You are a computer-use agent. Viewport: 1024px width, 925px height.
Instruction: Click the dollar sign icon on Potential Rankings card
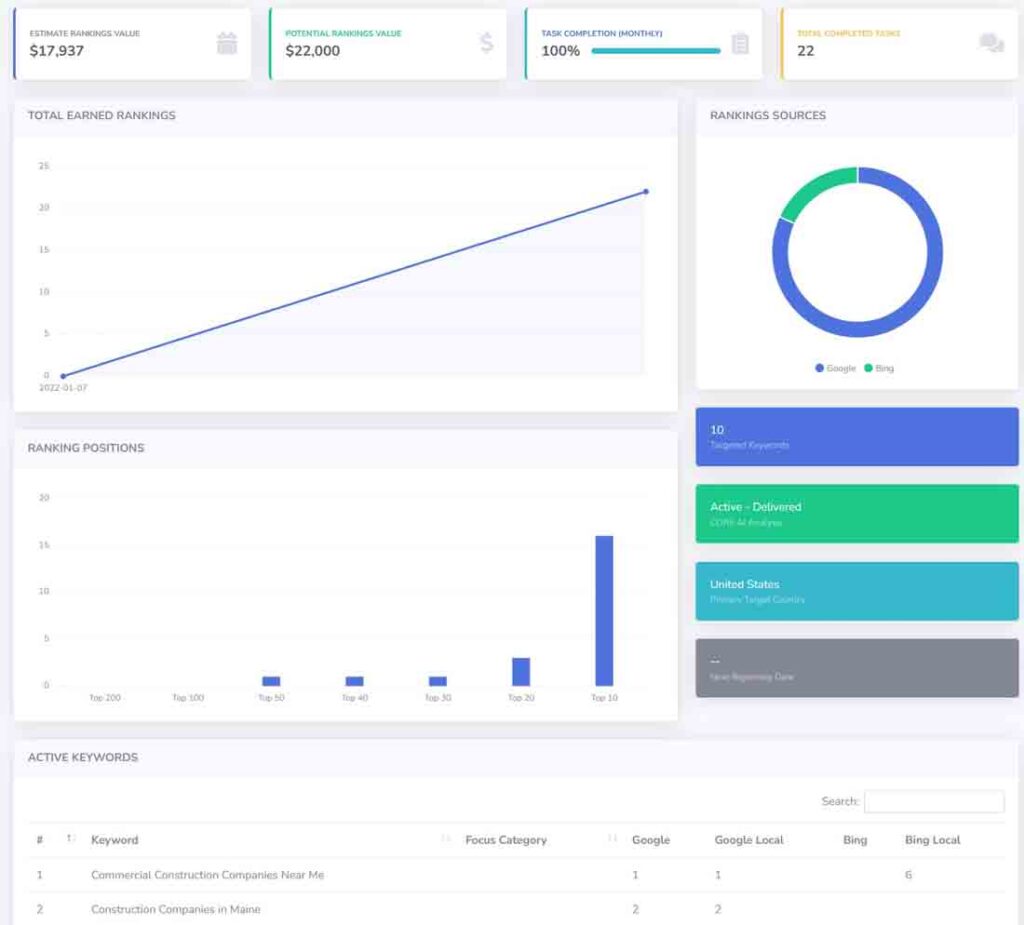tap(486, 43)
